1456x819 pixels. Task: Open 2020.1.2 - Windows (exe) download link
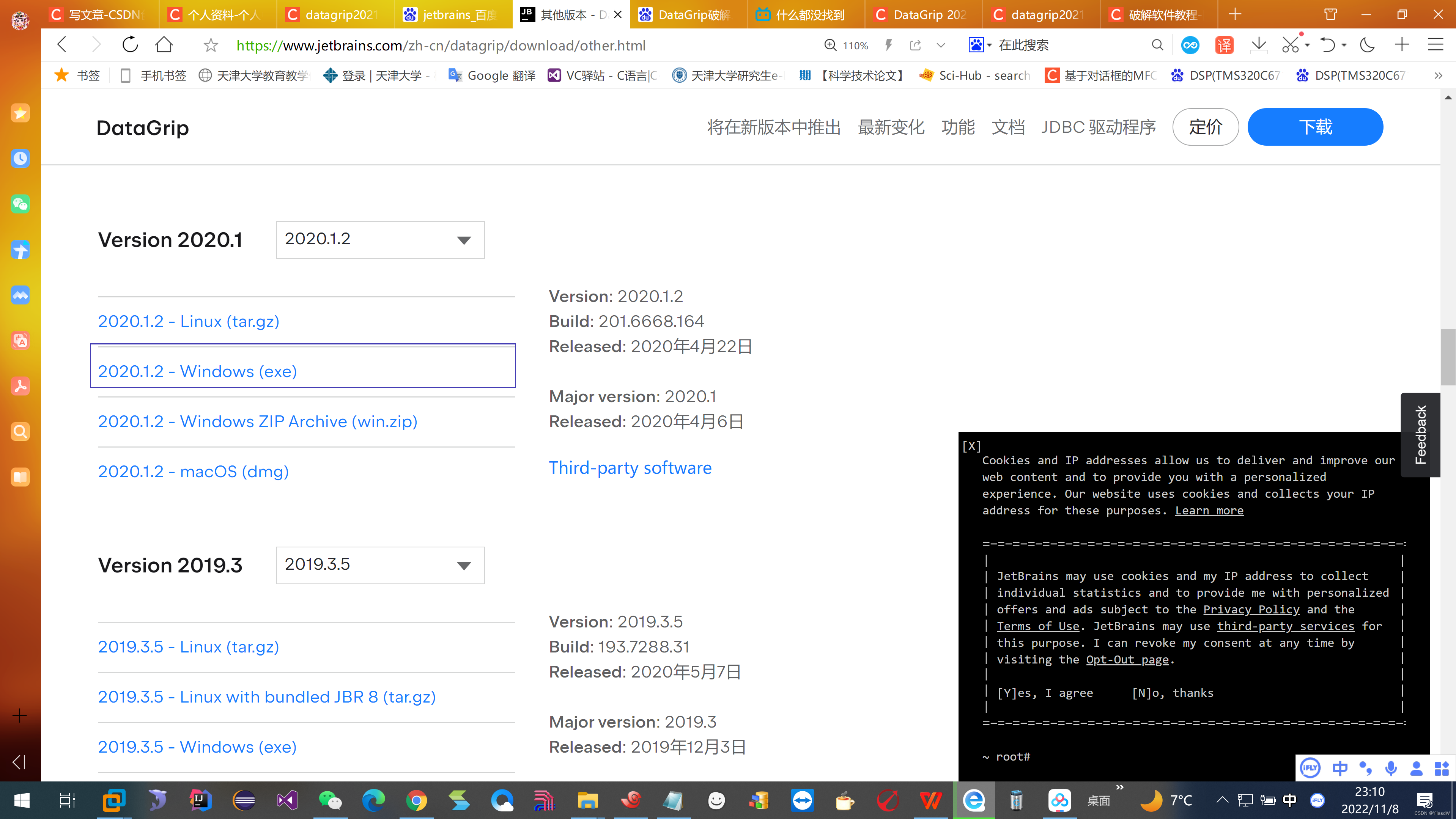tap(197, 371)
